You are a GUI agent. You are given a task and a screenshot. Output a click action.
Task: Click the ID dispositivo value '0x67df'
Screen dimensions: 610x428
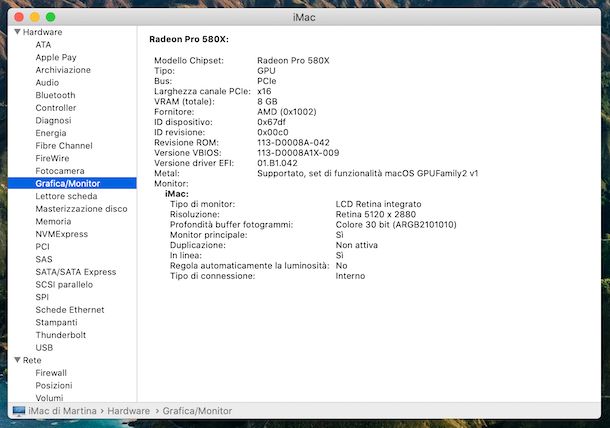[x=271, y=122]
